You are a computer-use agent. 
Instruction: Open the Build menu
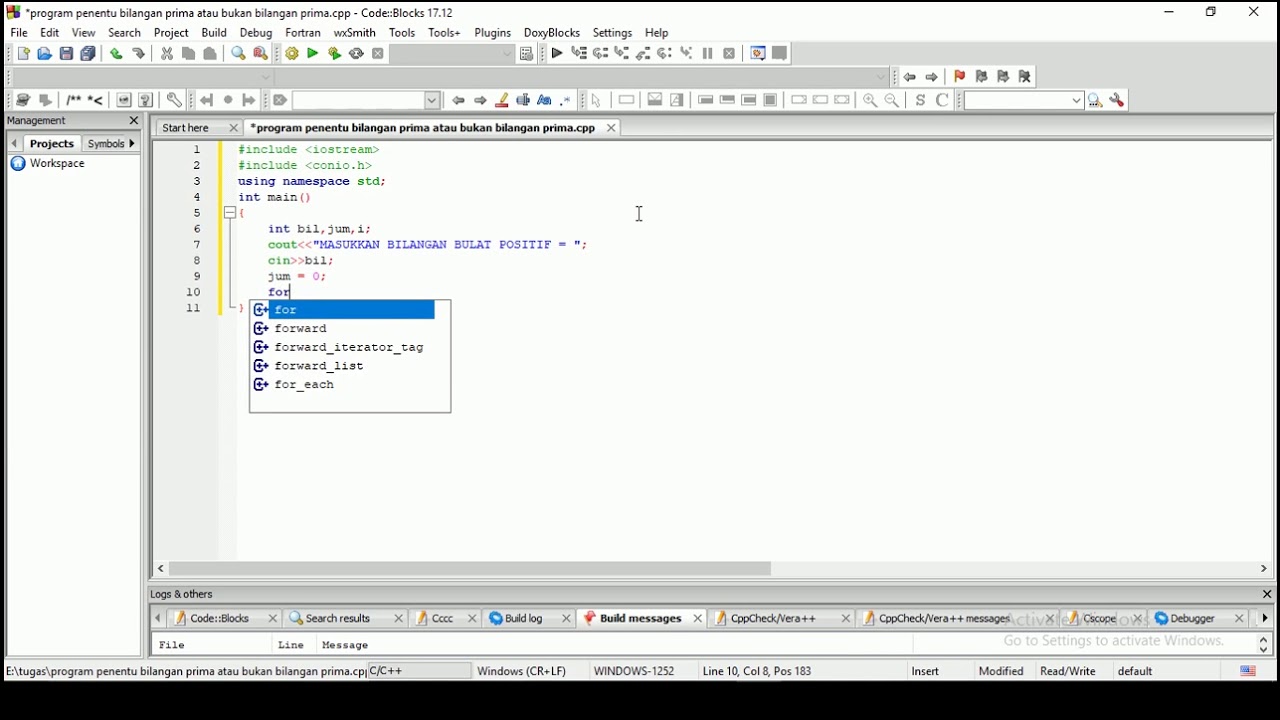[214, 33]
